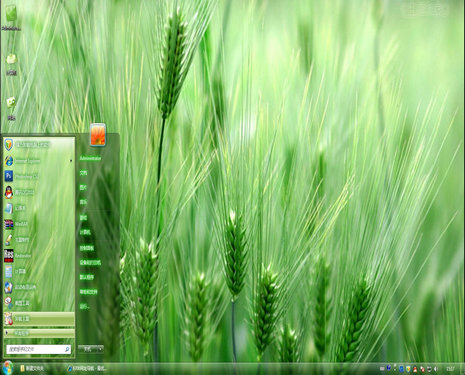Screen dimensions: 465x375
Task: Click the Start menu search box
Action: (38, 349)
